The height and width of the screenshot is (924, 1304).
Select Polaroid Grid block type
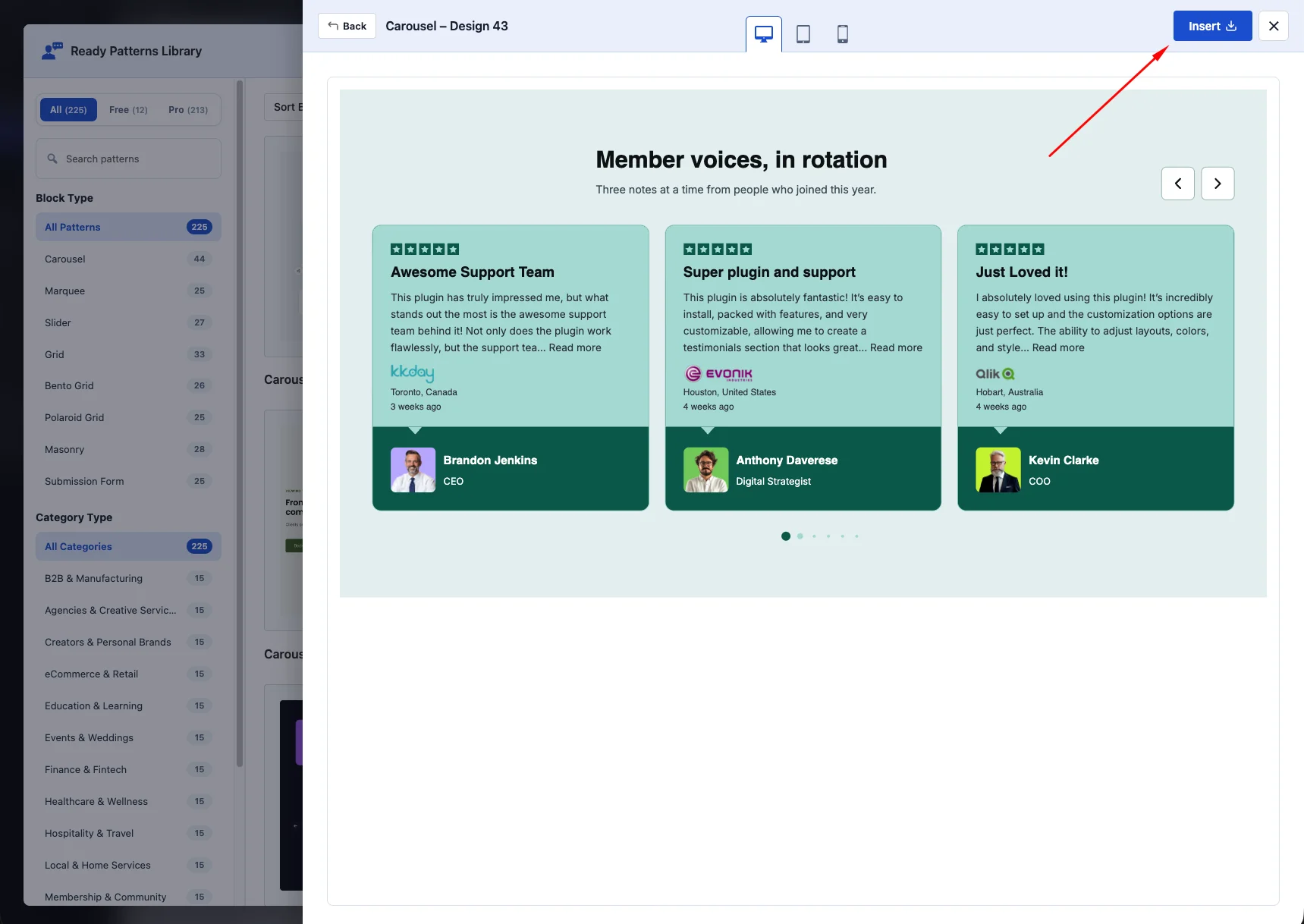click(x=128, y=417)
